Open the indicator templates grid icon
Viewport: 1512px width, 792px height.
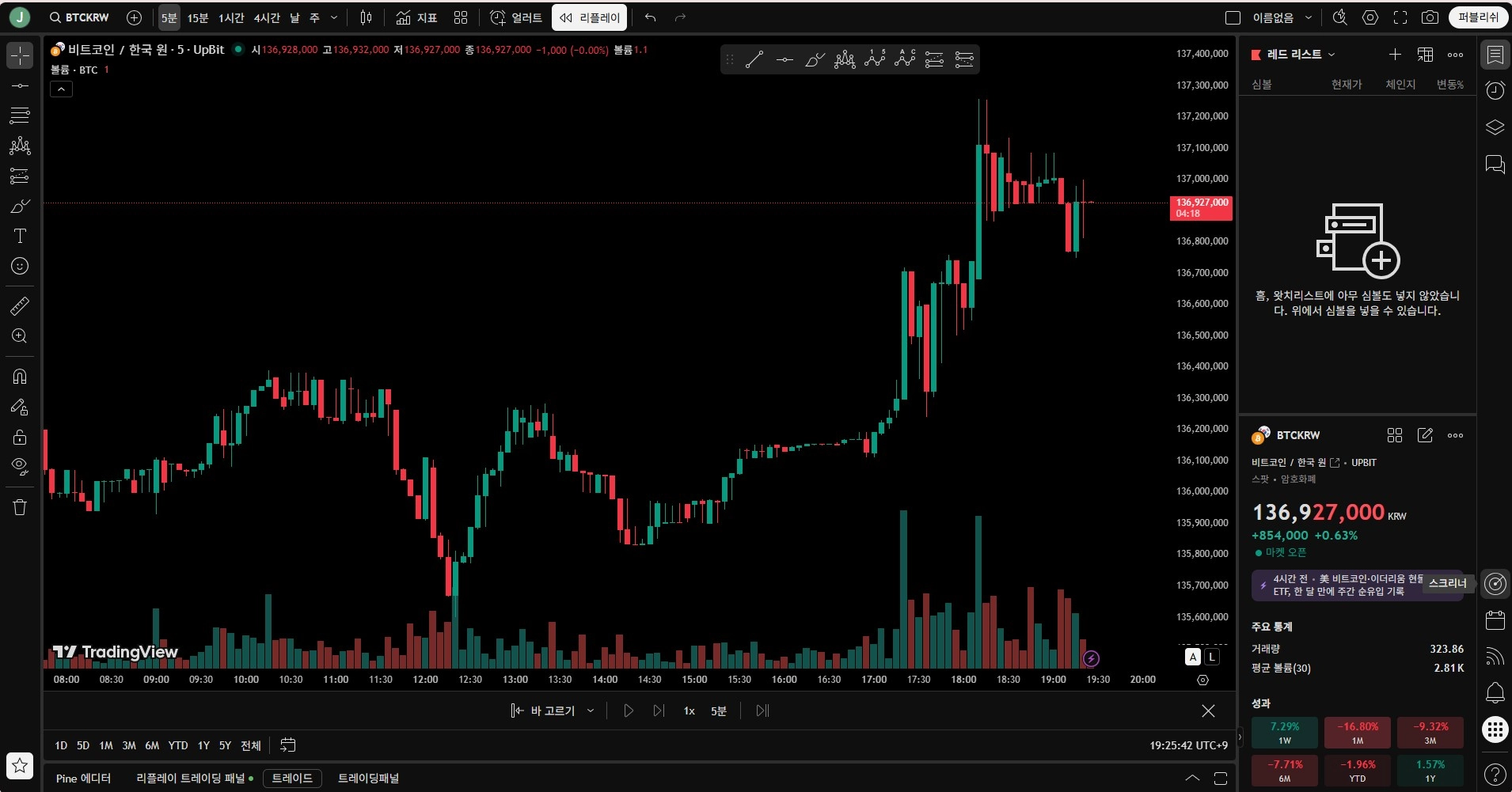pyautogui.click(x=461, y=17)
